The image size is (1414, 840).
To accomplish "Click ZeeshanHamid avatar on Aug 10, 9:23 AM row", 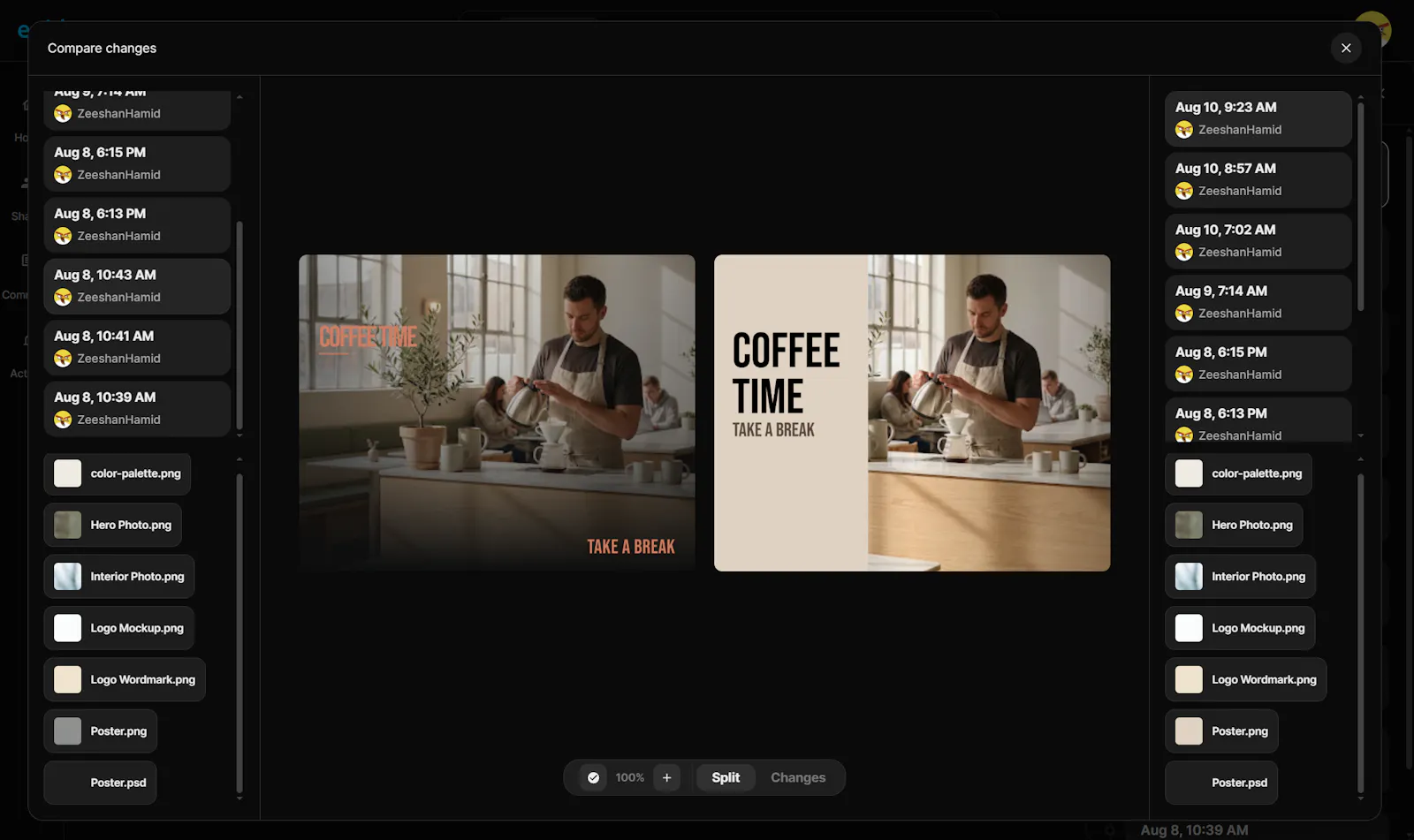I will click(1184, 130).
